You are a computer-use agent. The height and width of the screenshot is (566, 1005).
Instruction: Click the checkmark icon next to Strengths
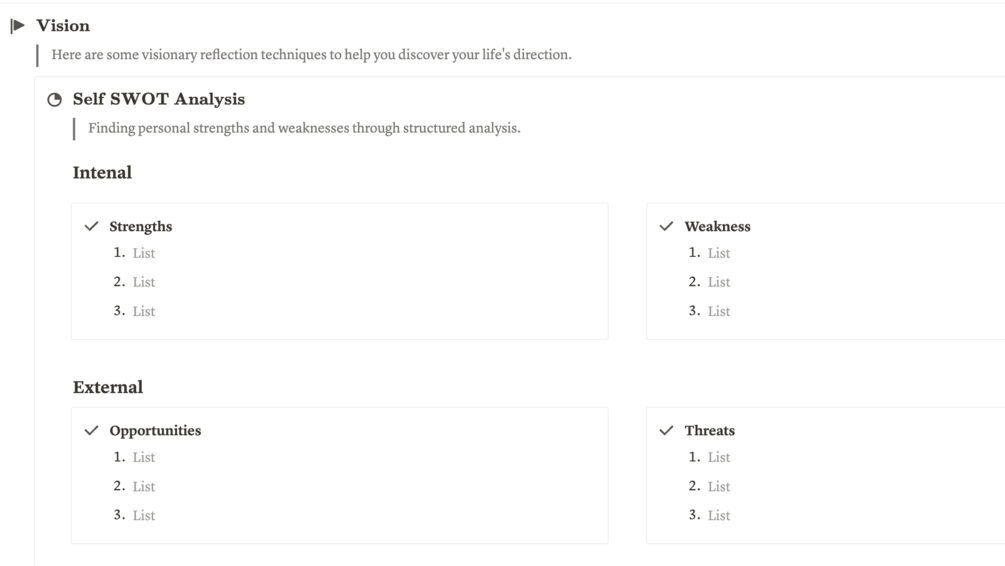(92, 227)
